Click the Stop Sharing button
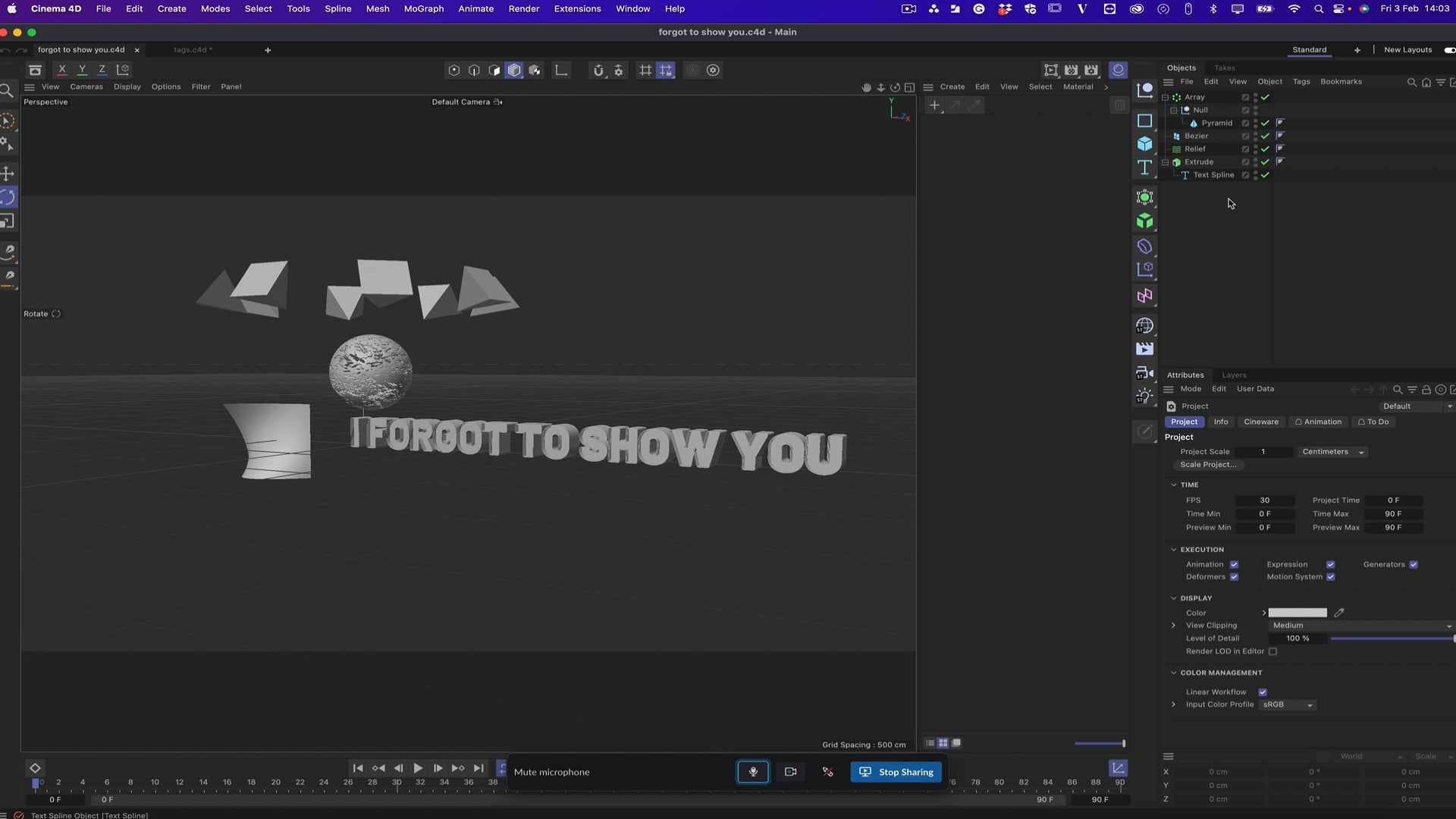 coord(897,771)
